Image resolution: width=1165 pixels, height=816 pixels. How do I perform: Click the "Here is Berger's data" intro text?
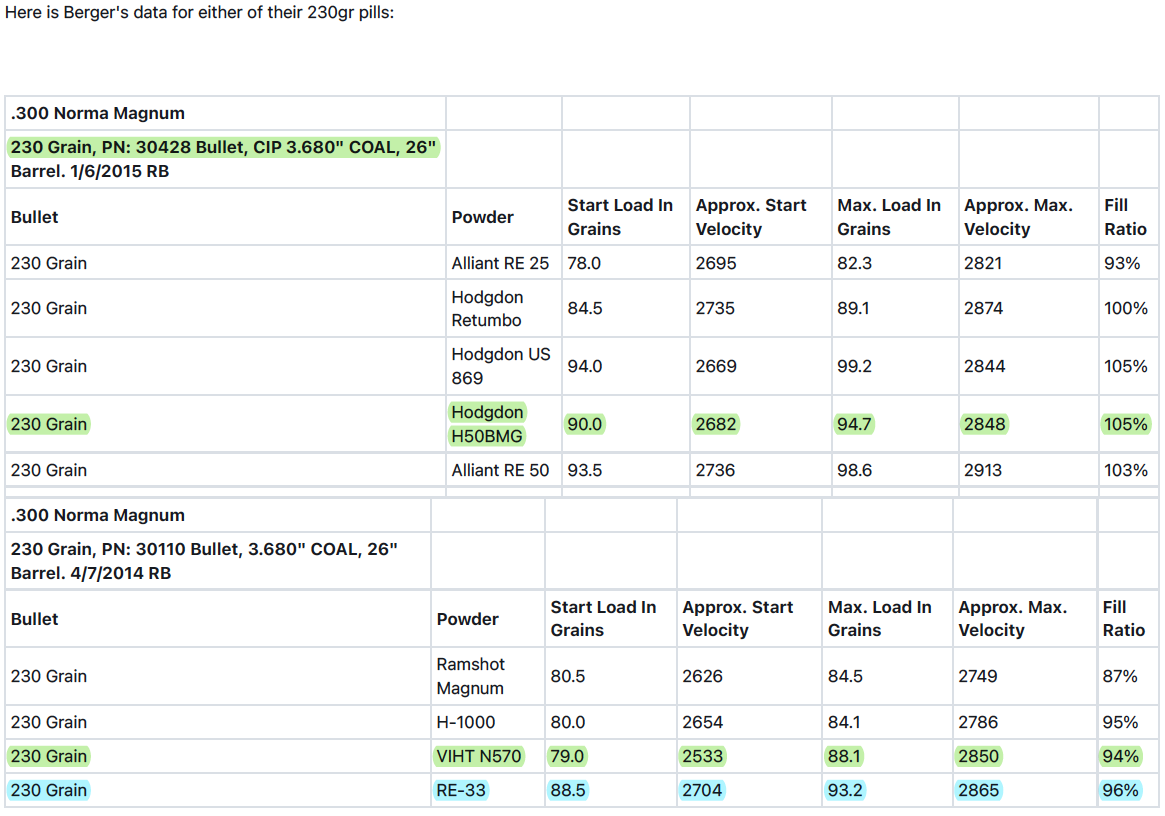coord(200,15)
